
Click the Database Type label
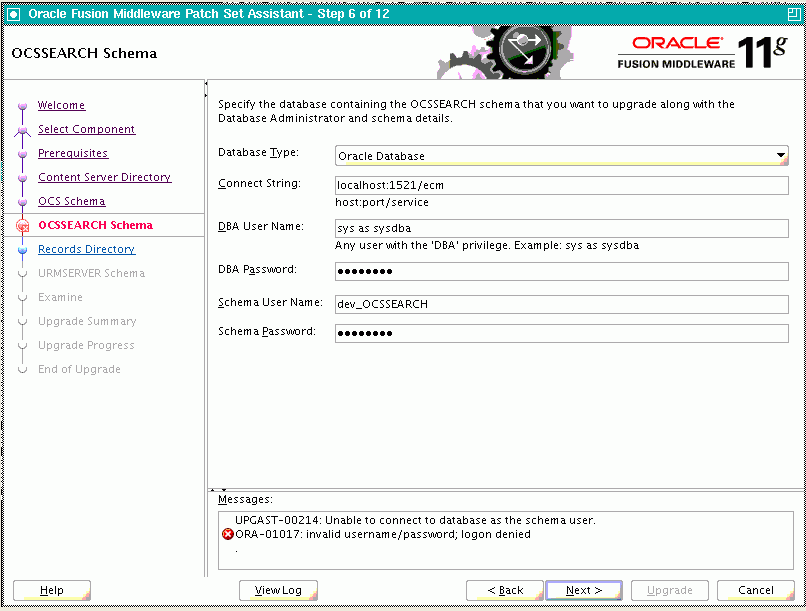tap(259, 153)
